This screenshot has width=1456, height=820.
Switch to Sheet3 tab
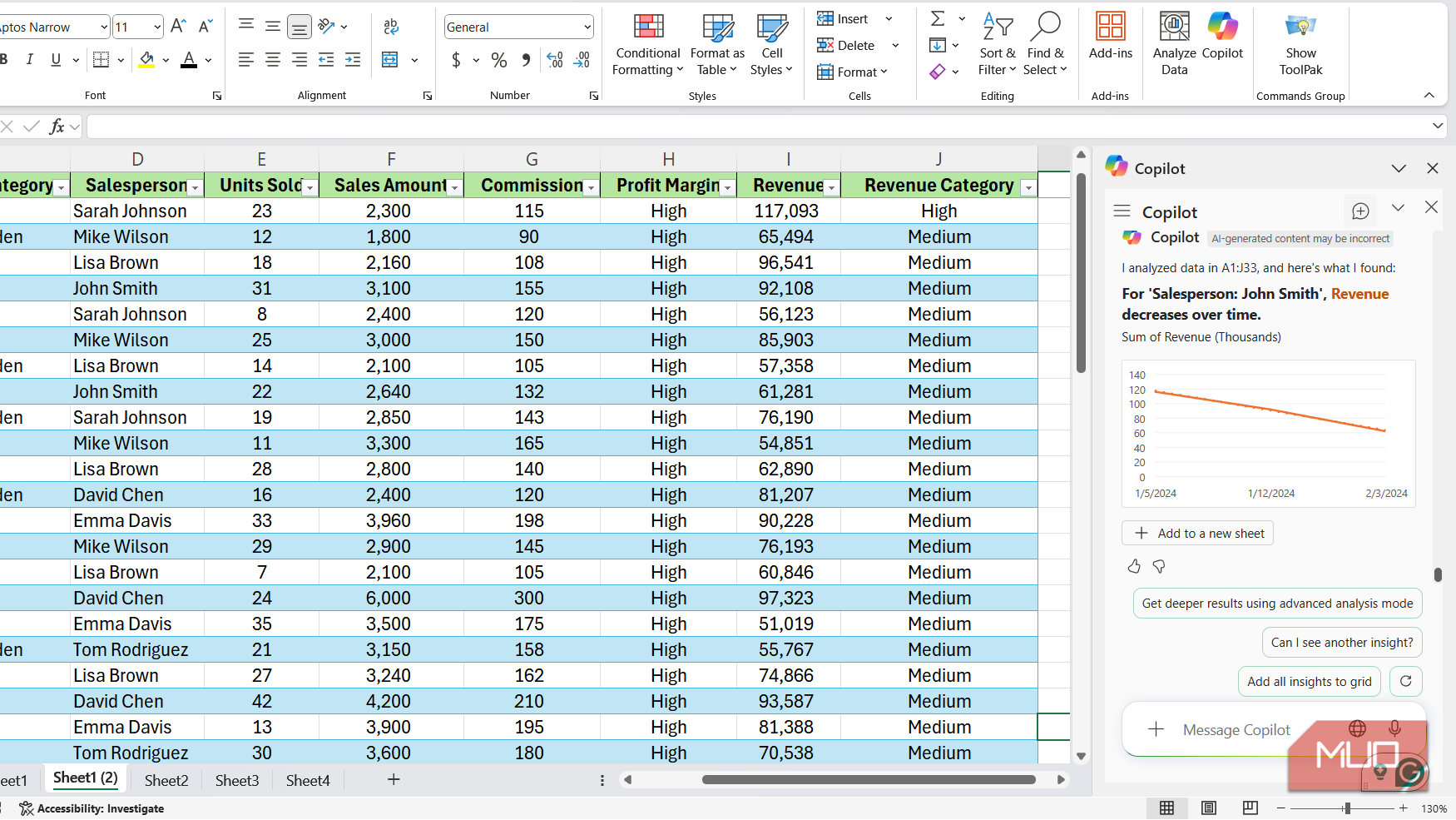point(237,780)
